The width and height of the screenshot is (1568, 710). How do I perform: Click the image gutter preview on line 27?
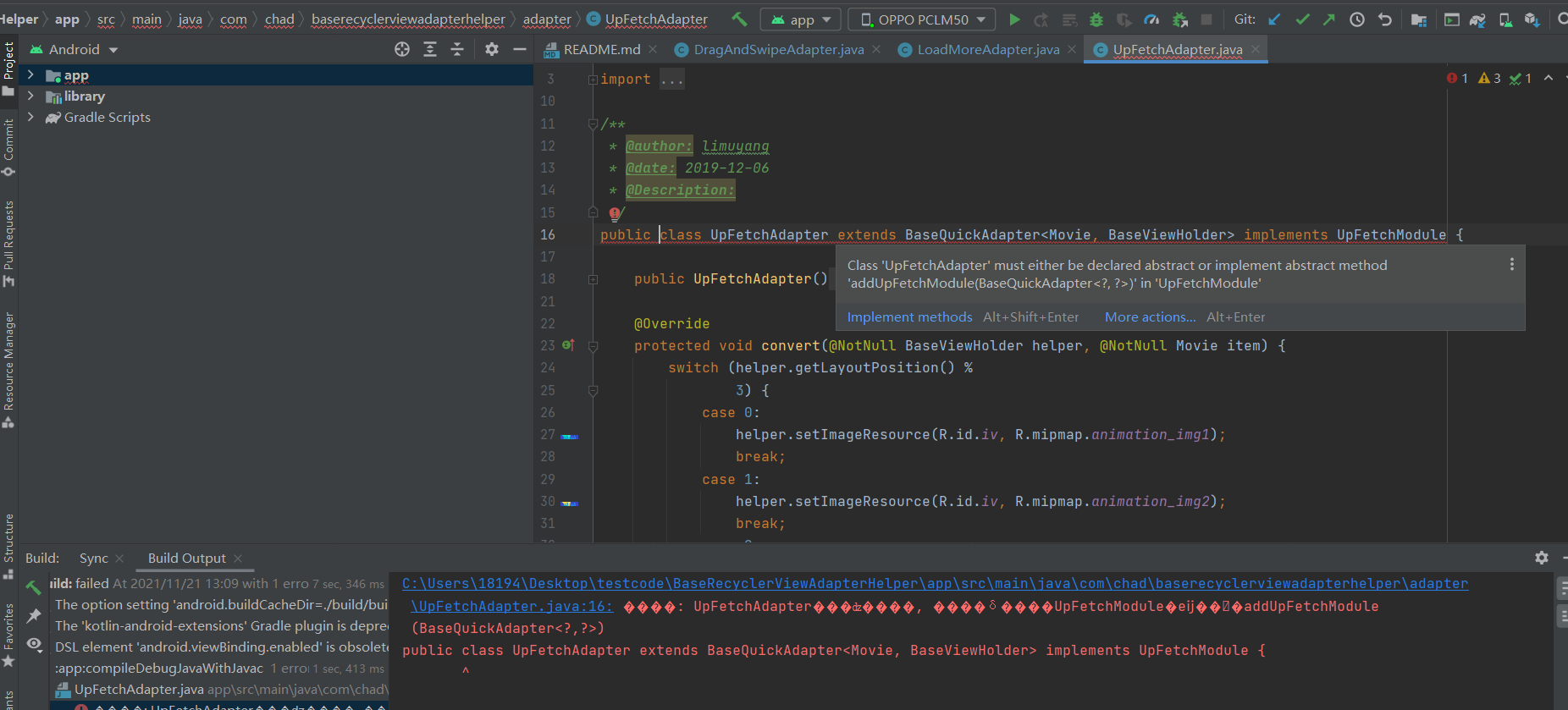click(570, 437)
